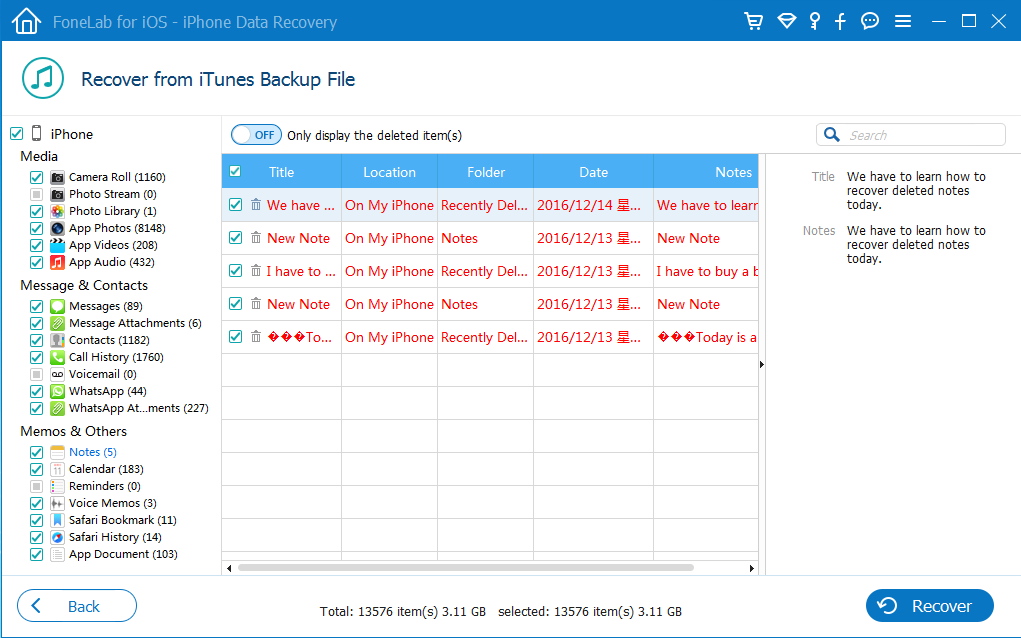Click inside the Search field
This screenshot has height=638, width=1021.
(911, 135)
